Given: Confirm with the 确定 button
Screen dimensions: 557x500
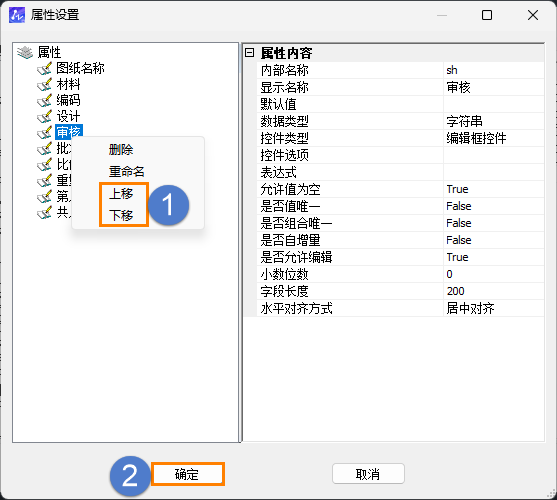Looking at the screenshot, I should pos(188,474).
